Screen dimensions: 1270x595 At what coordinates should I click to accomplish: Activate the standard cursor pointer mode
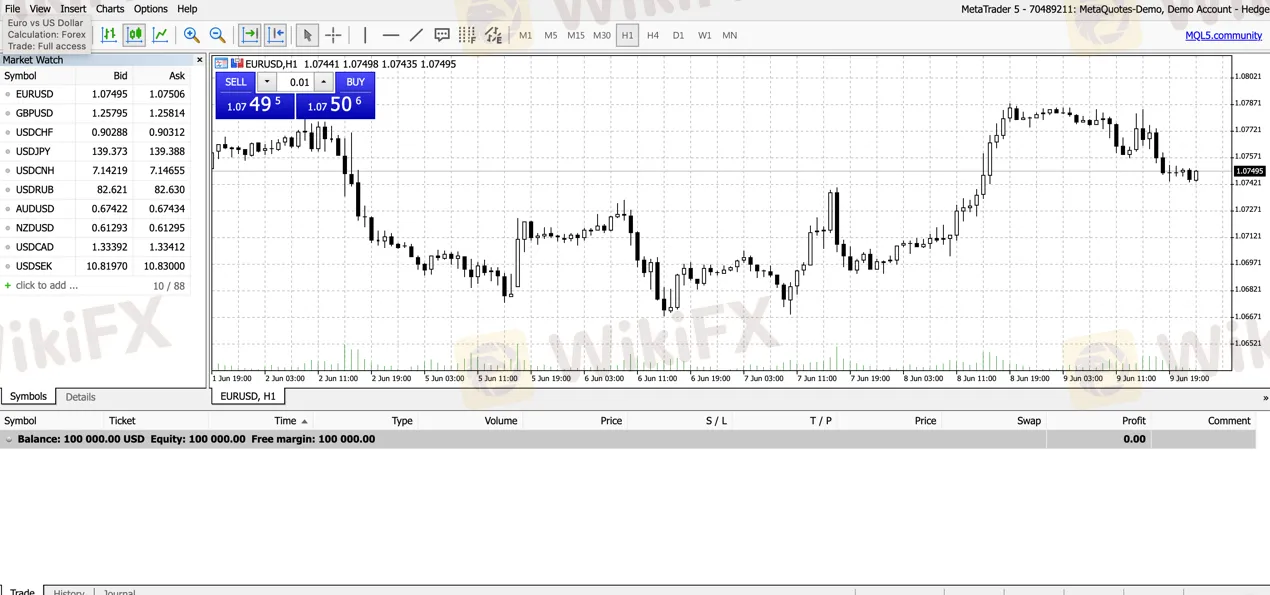click(x=307, y=35)
